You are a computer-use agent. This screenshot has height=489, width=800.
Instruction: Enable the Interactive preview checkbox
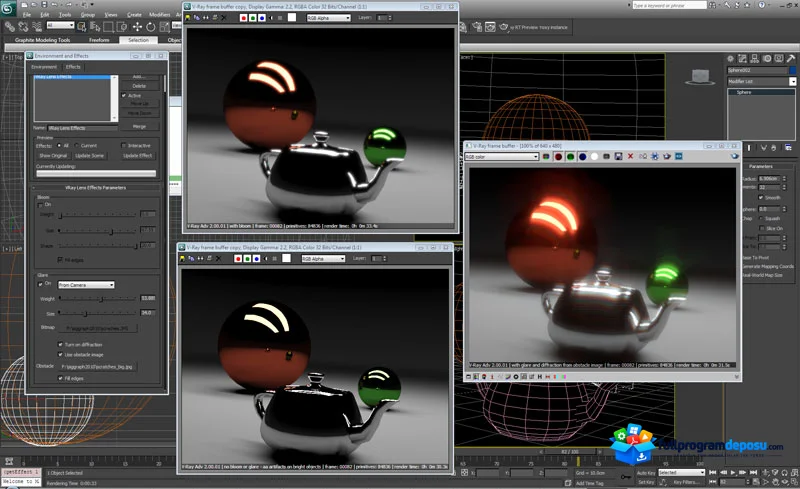click(123, 145)
